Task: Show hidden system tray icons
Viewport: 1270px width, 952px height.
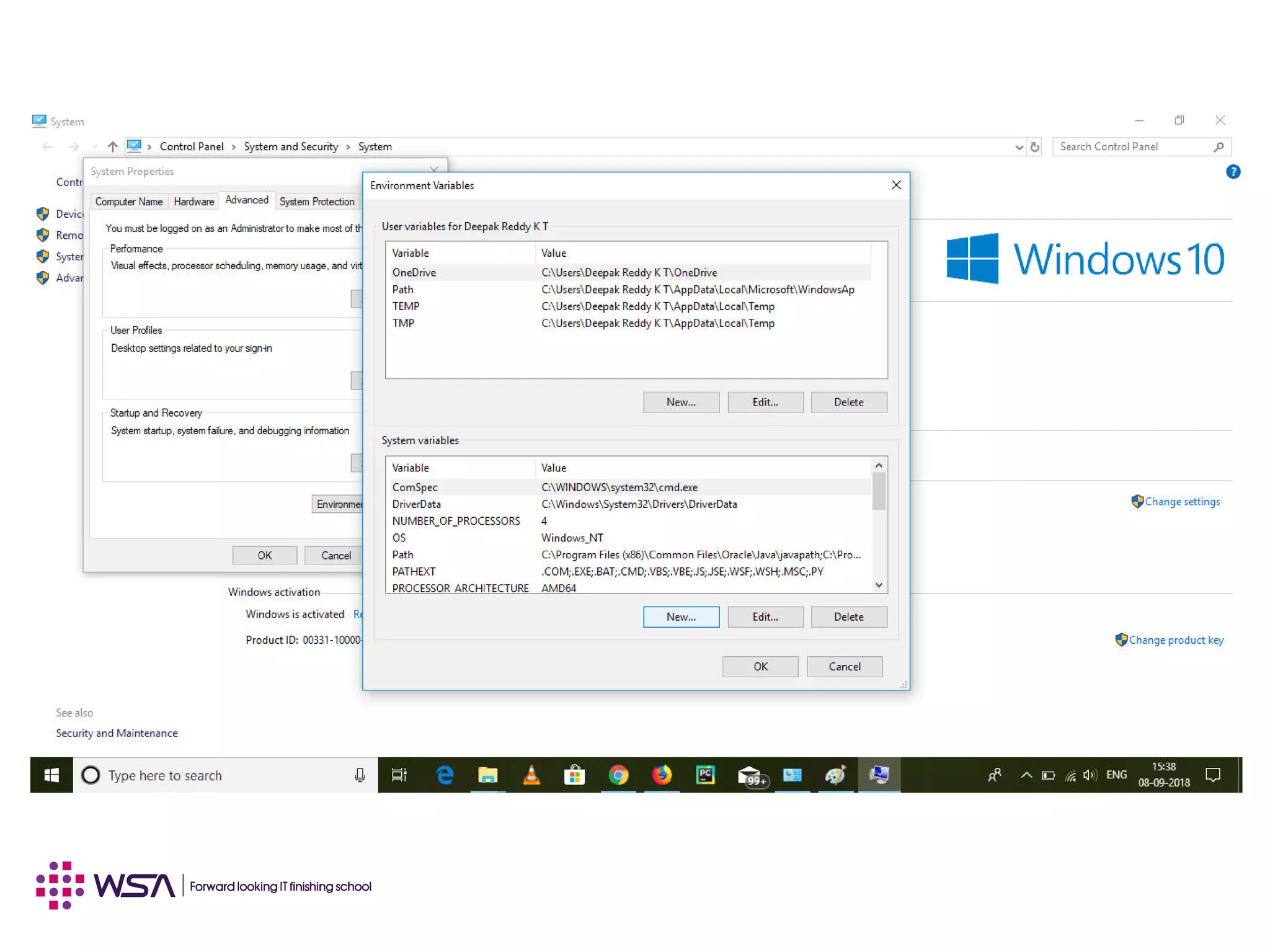Action: 1026,775
